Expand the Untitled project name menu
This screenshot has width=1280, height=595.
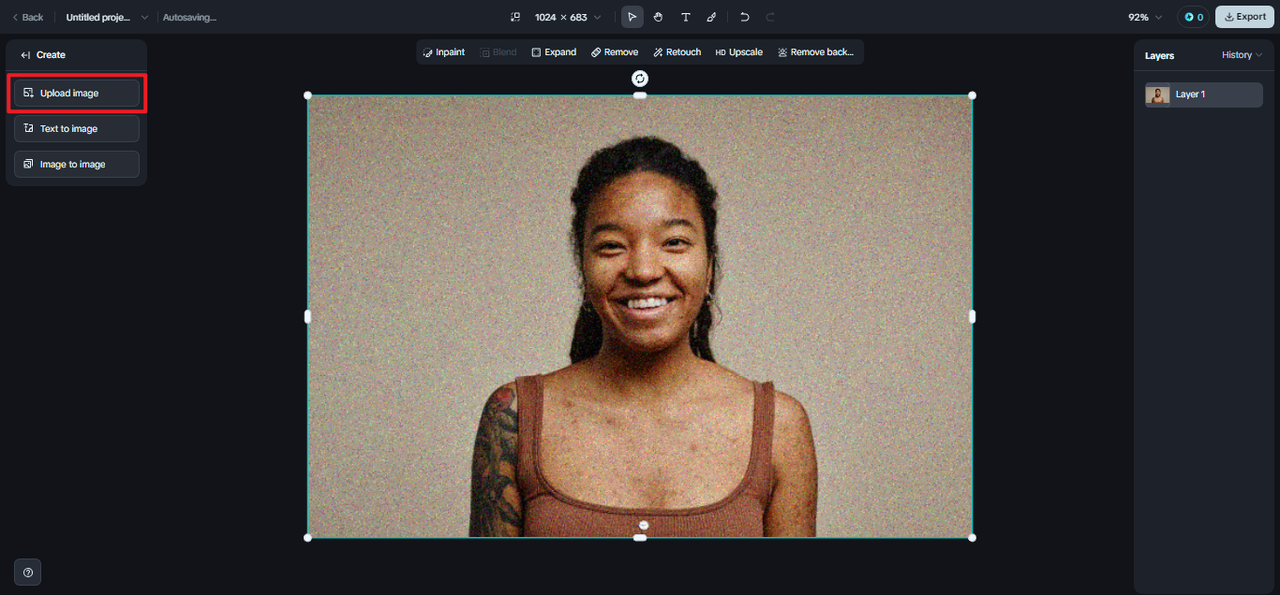pyautogui.click(x=107, y=17)
